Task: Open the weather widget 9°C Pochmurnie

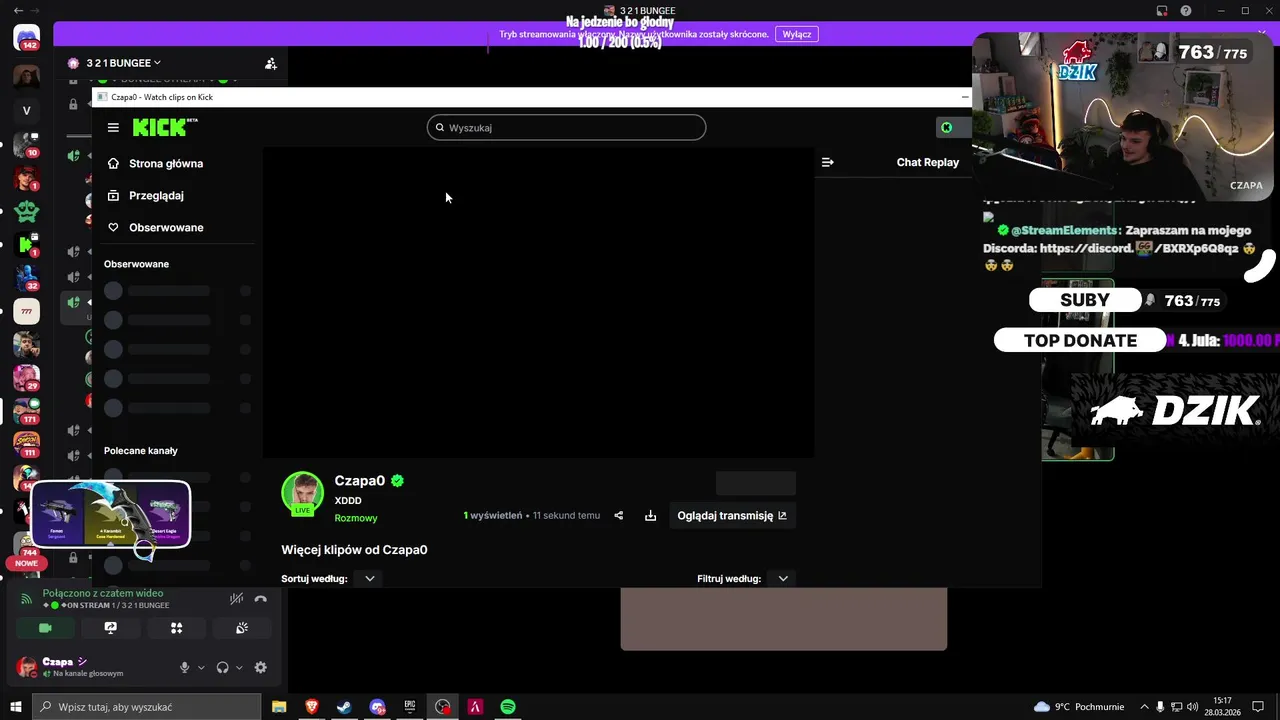Action: (x=1078, y=707)
